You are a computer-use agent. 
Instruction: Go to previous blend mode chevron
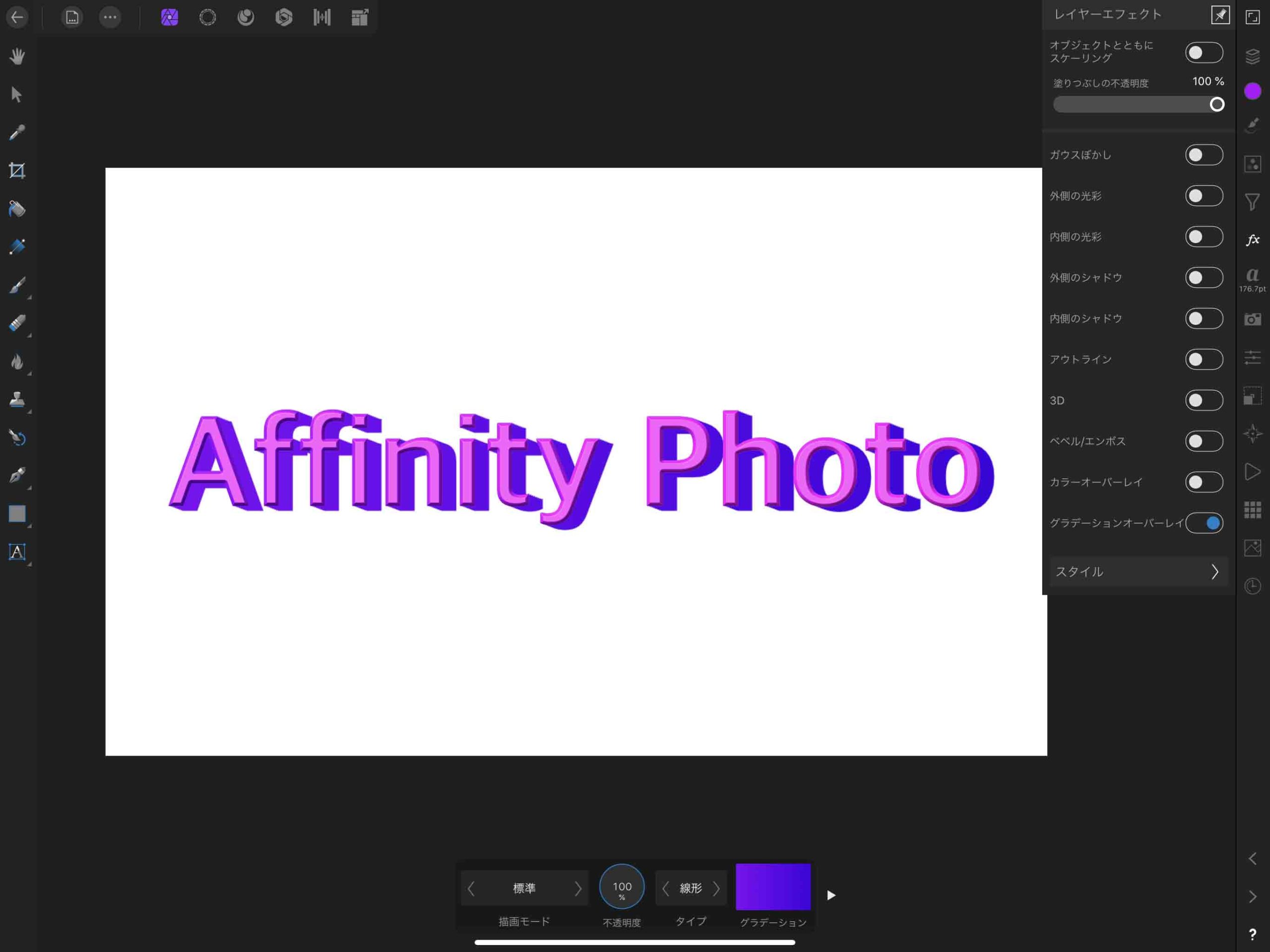[x=471, y=889]
